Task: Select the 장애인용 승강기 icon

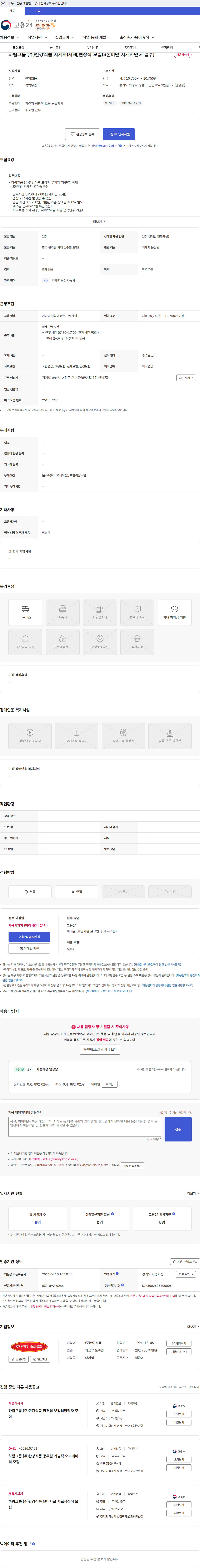Action: click(77, 736)
